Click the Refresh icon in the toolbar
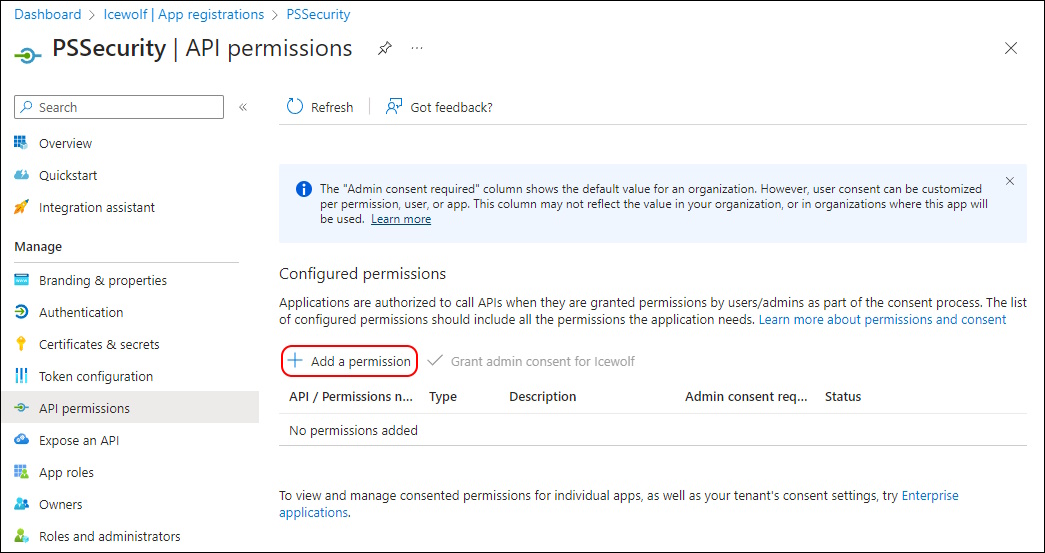Viewport: 1045px width, 553px height. [x=295, y=107]
